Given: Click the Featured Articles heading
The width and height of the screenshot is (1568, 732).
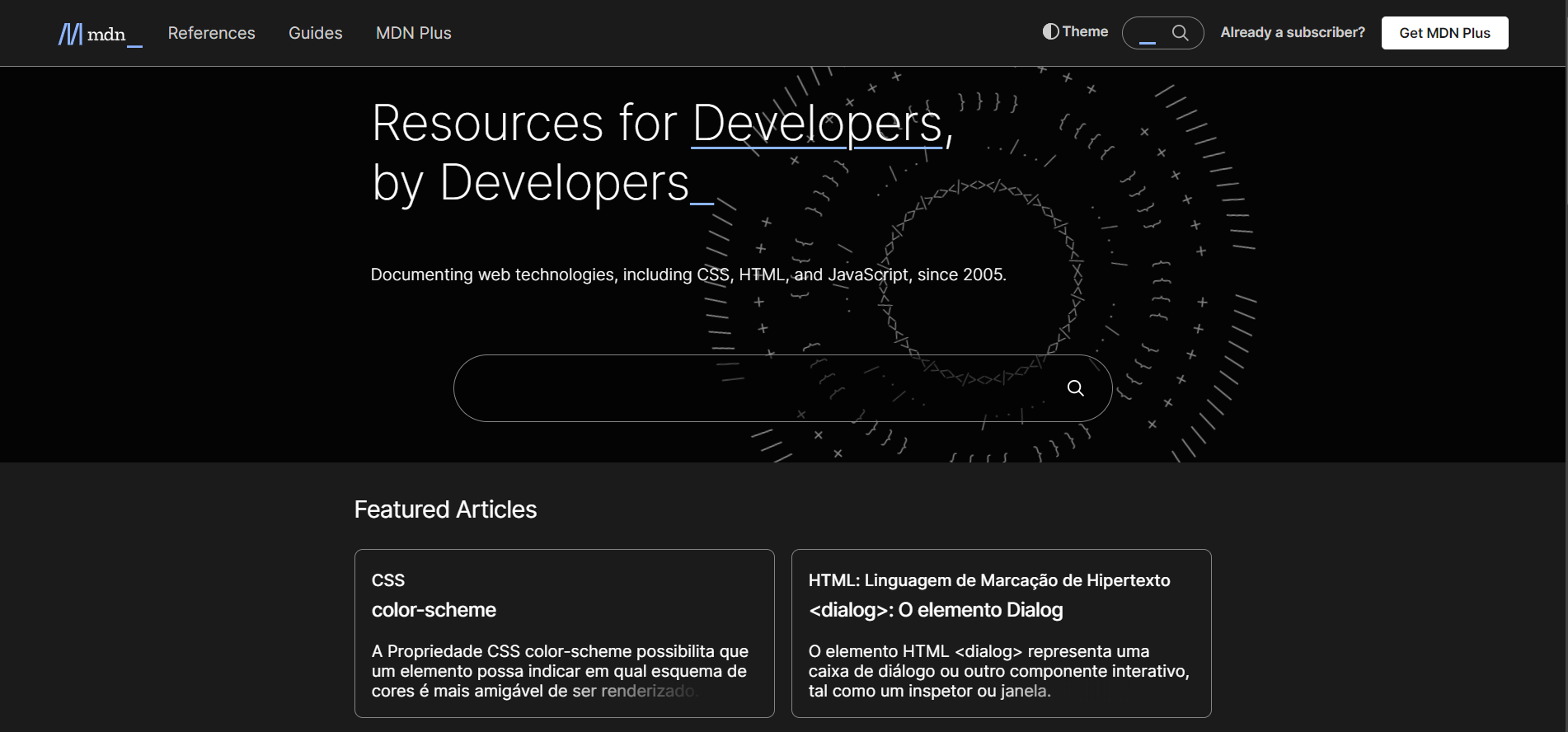Looking at the screenshot, I should coord(445,509).
